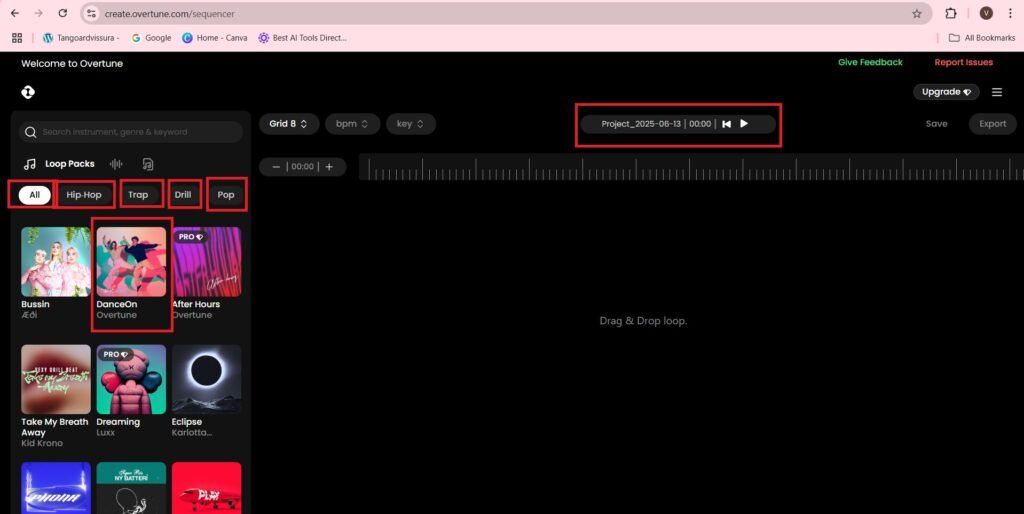Click the search magnifier icon
The width and height of the screenshot is (1024, 514).
pyautogui.click(x=30, y=132)
